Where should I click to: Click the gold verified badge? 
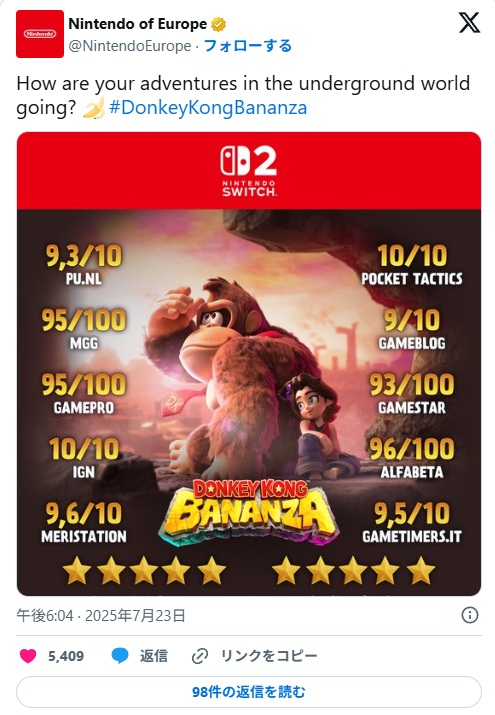[x=219, y=24]
